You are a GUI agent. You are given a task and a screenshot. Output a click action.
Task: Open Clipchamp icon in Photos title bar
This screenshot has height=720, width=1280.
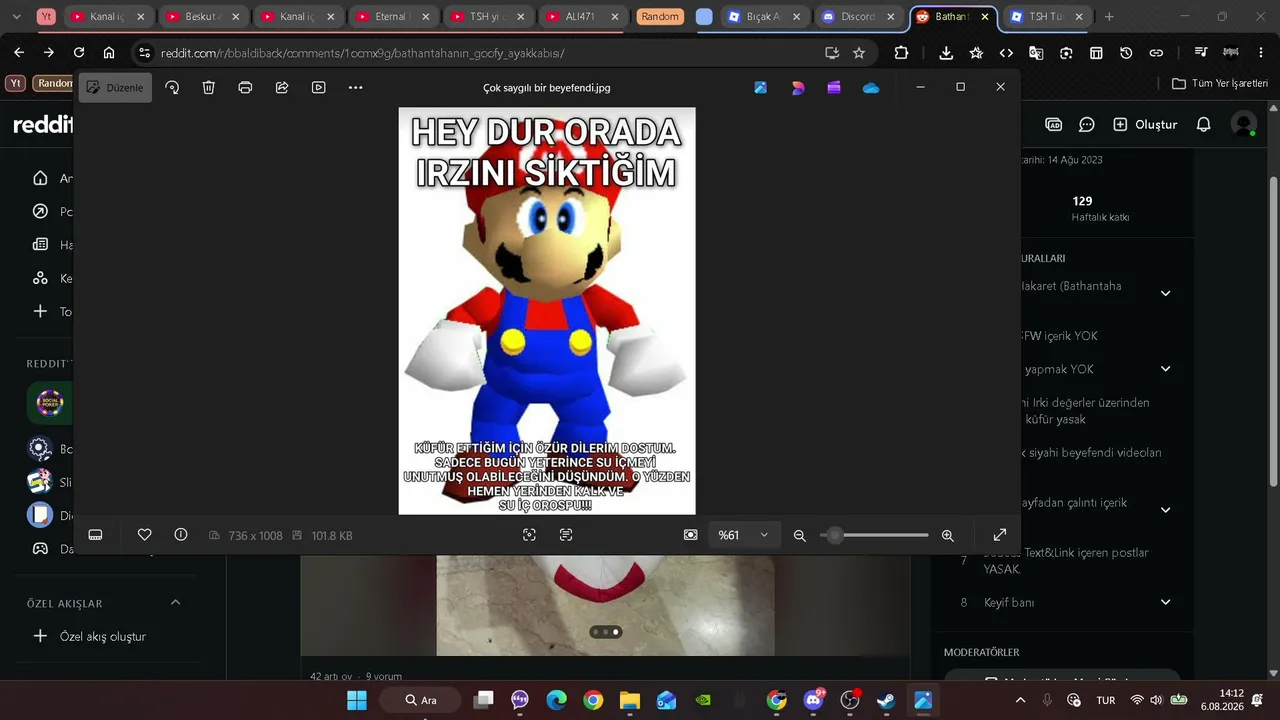834,88
